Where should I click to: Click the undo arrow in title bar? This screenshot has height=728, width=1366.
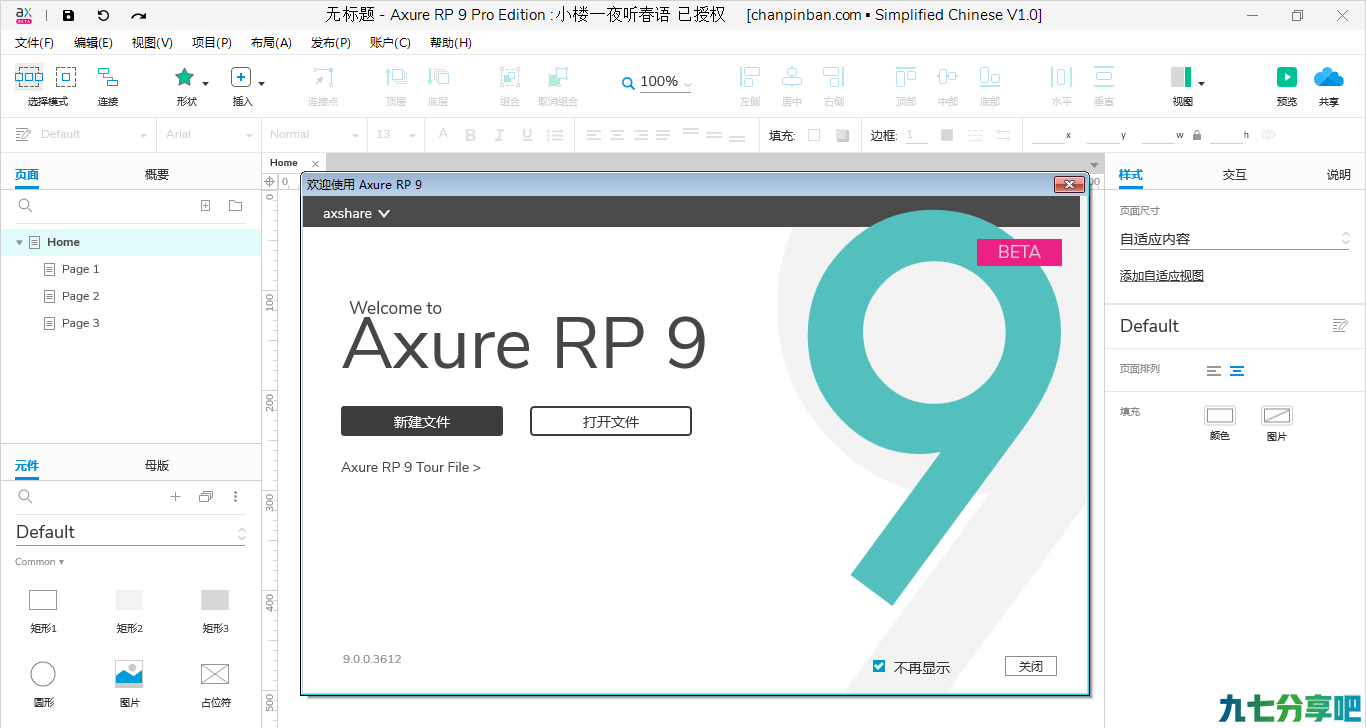click(x=103, y=15)
